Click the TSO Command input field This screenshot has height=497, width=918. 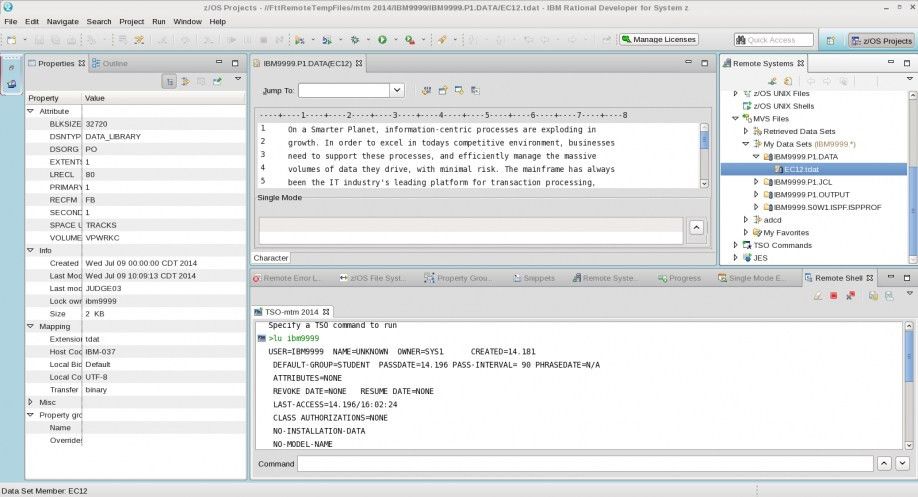(585, 464)
